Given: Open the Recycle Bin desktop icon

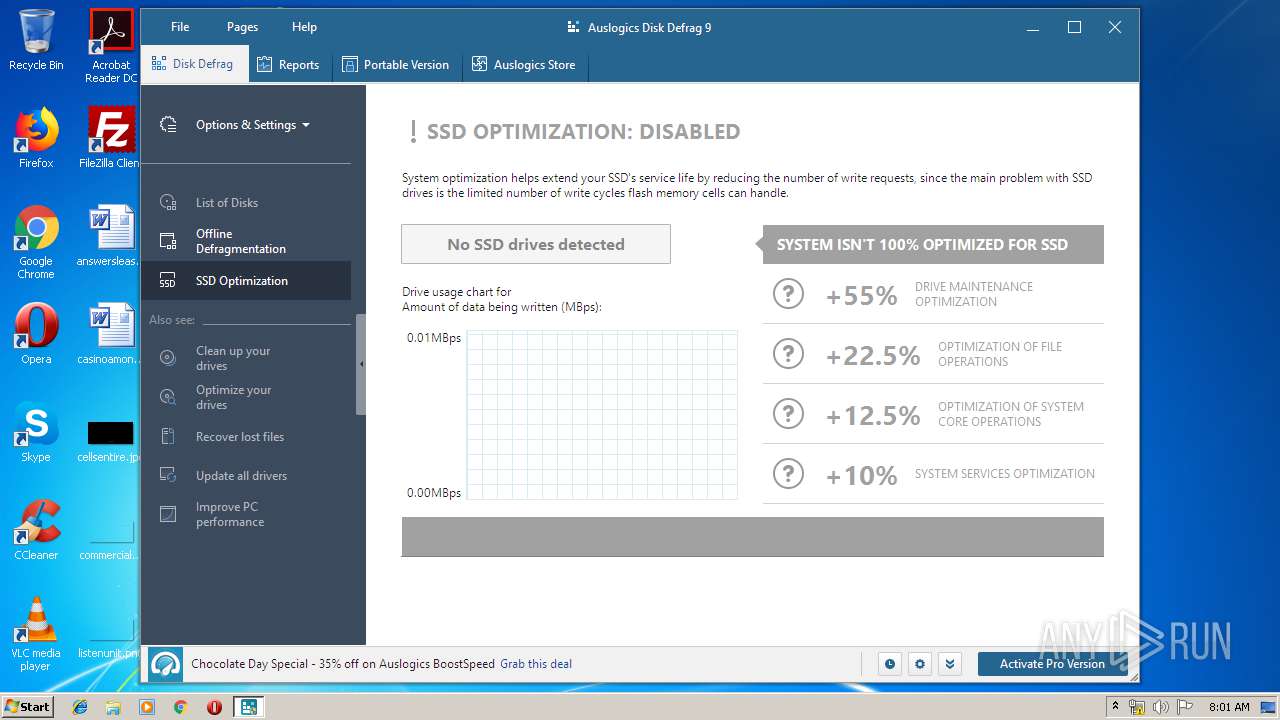Looking at the screenshot, I should [36, 40].
